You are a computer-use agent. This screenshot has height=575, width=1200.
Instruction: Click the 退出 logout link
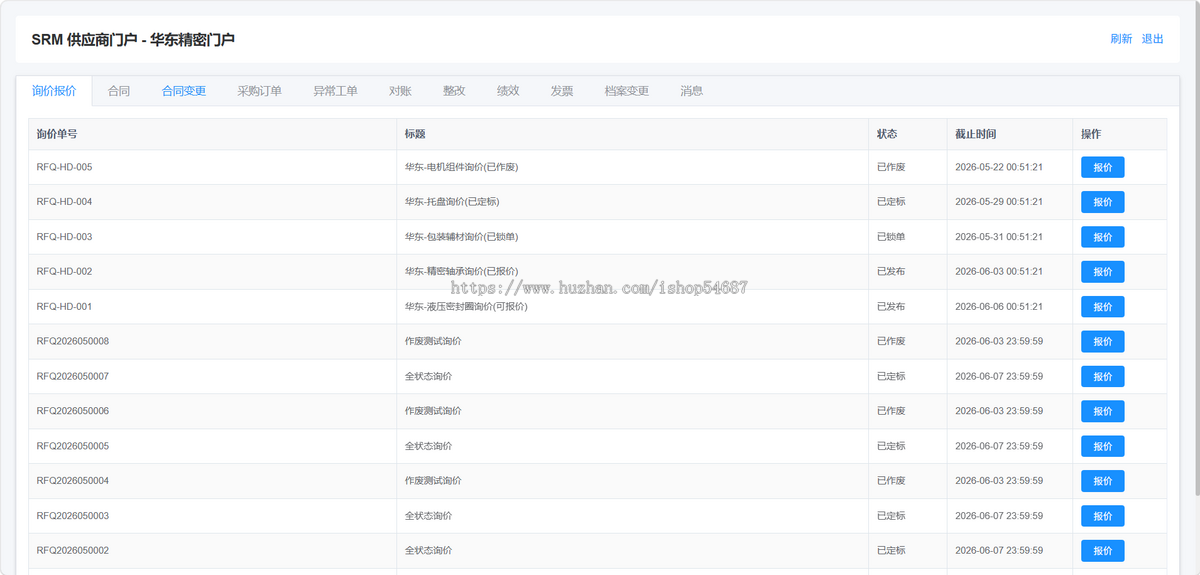[x=1153, y=39]
